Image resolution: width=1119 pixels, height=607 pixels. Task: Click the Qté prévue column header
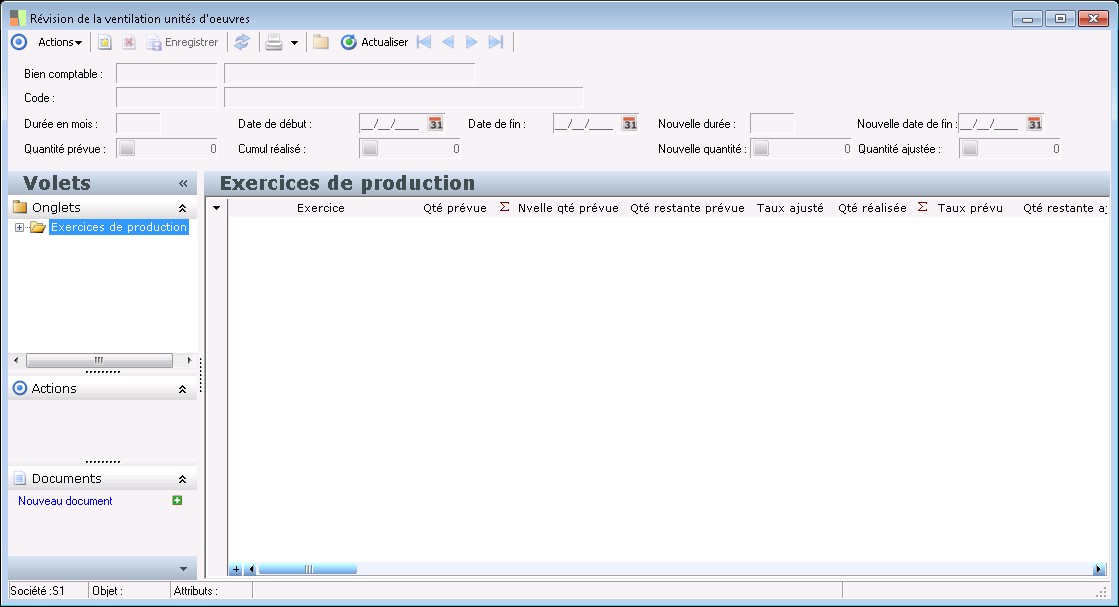click(455, 208)
